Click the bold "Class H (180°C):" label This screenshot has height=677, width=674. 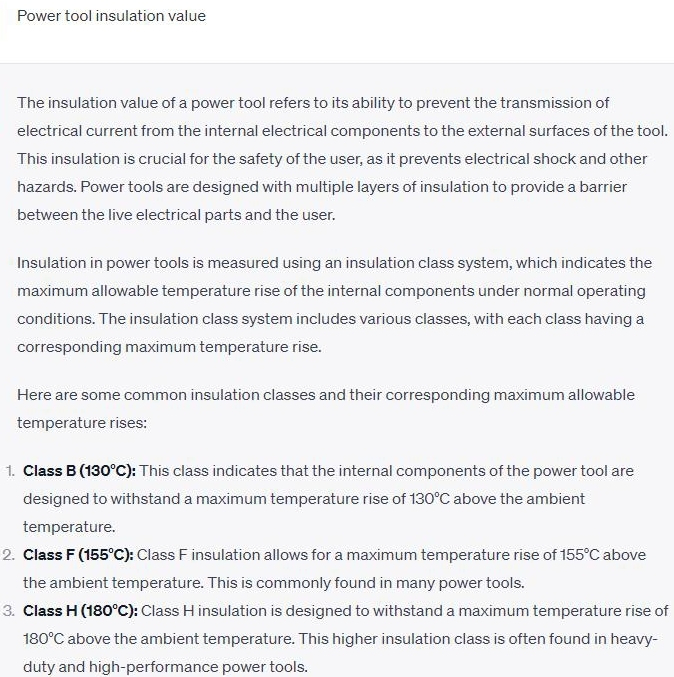click(80, 611)
